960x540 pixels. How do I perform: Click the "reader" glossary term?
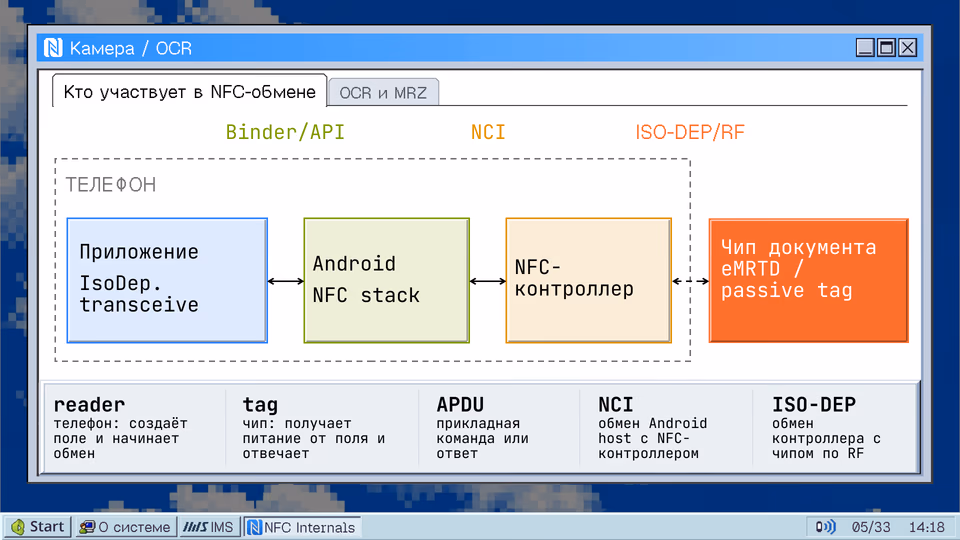click(x=89, y=405)
